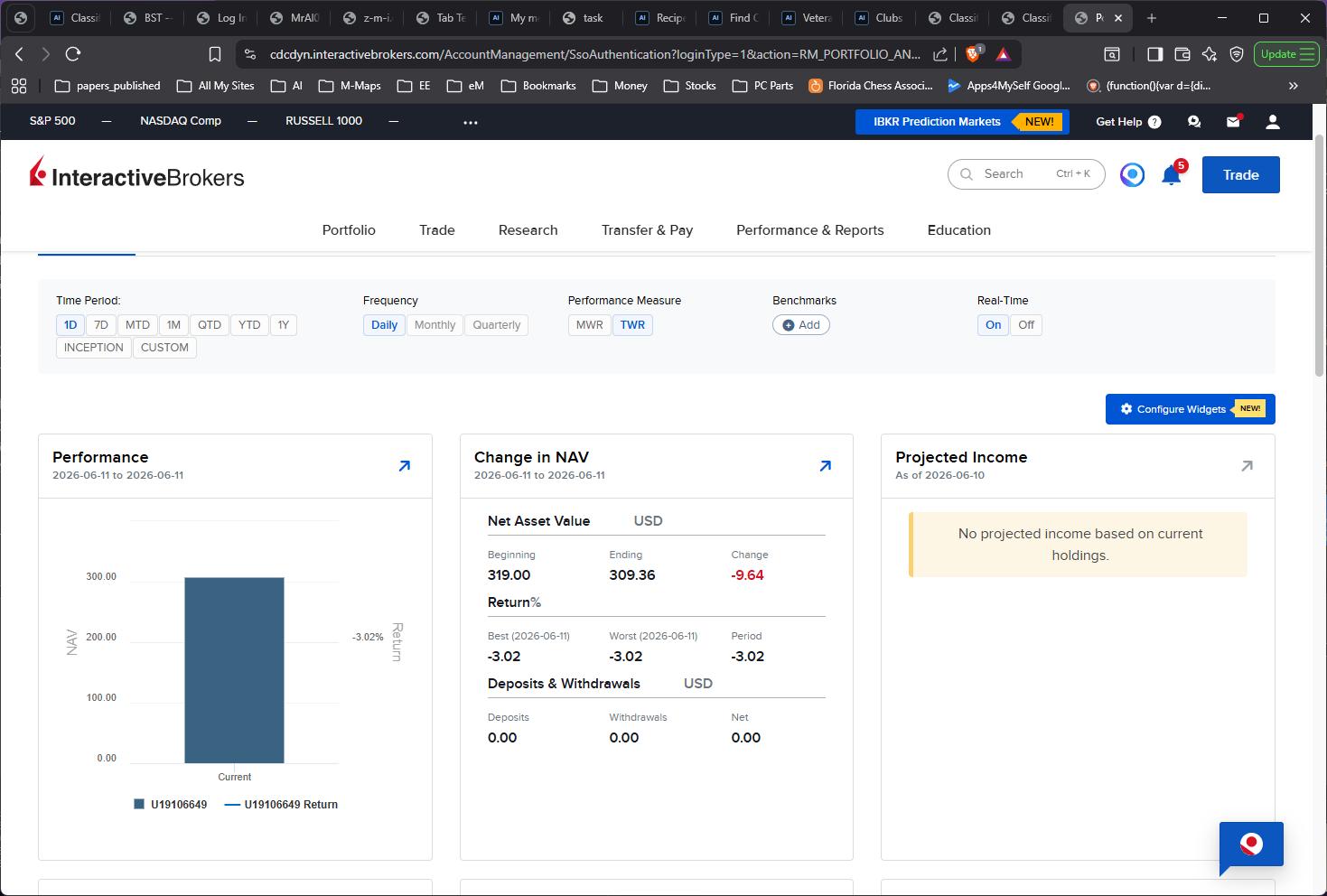Go back with the browser back arrow
1327x896 pixels.
point(19,54)
